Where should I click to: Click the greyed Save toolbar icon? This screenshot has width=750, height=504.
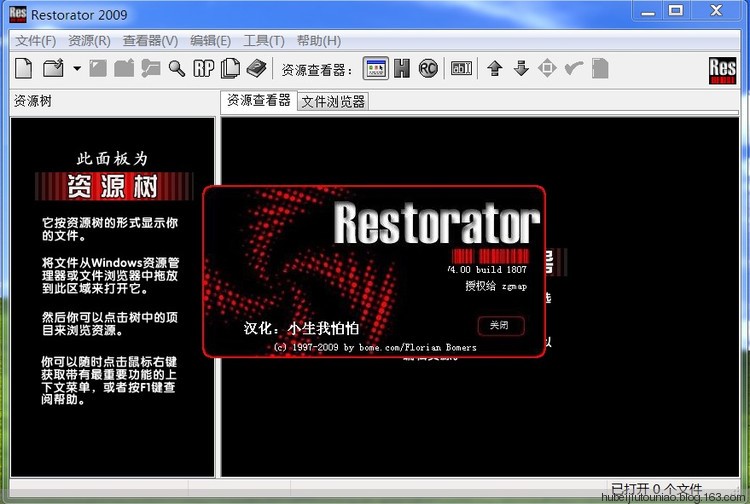click(98, 68)
